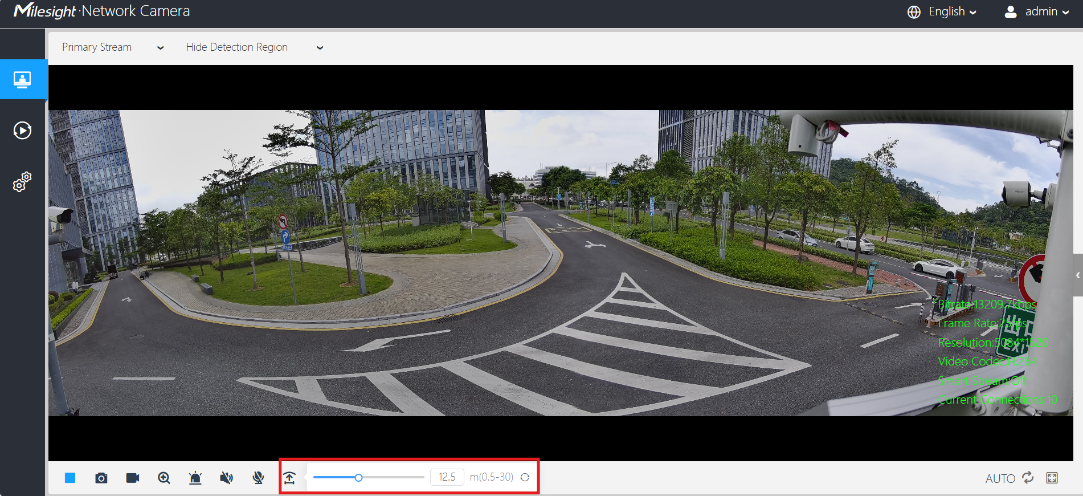Expand the right side panel arrow
This screenshot has height=496, width=1083.
(x=1078, y=275)
